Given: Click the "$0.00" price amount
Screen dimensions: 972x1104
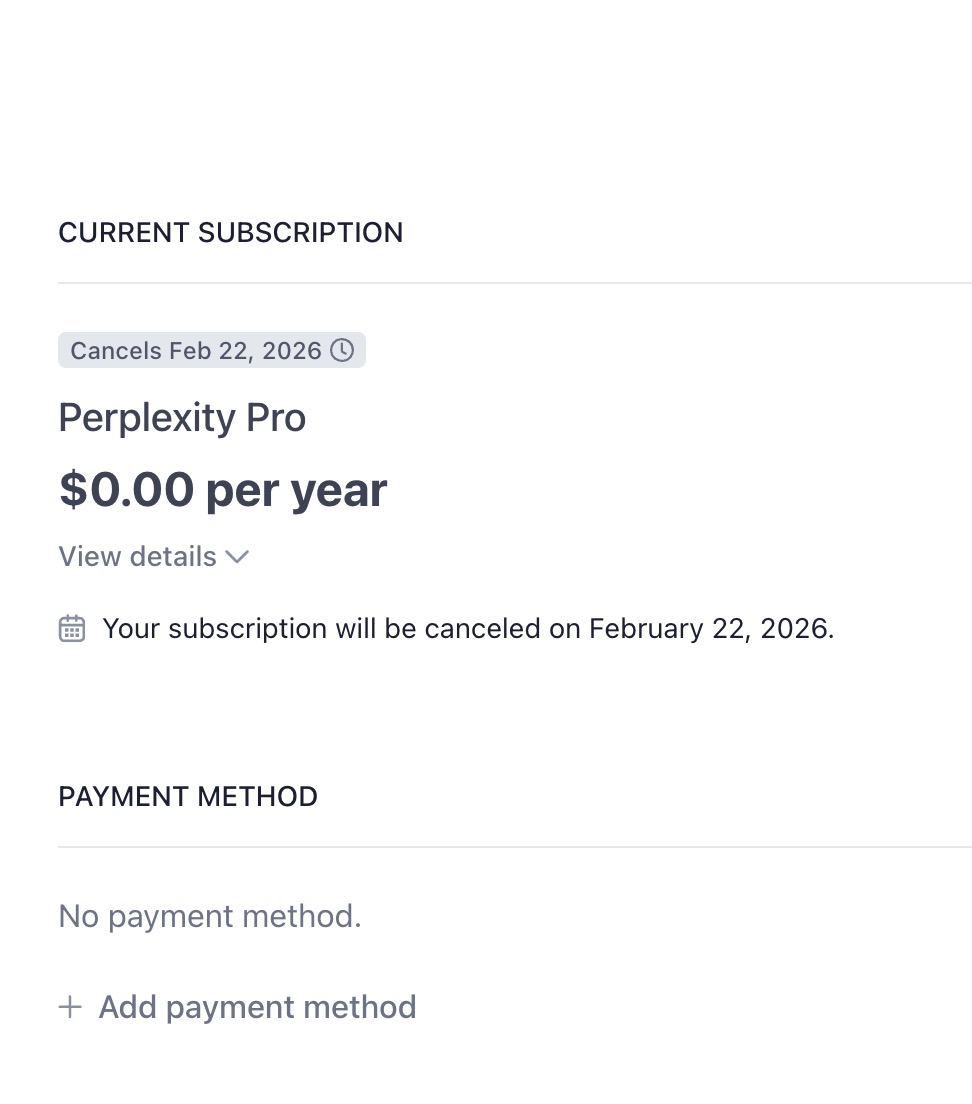Looking at the screenshot, I should [126, 490].
